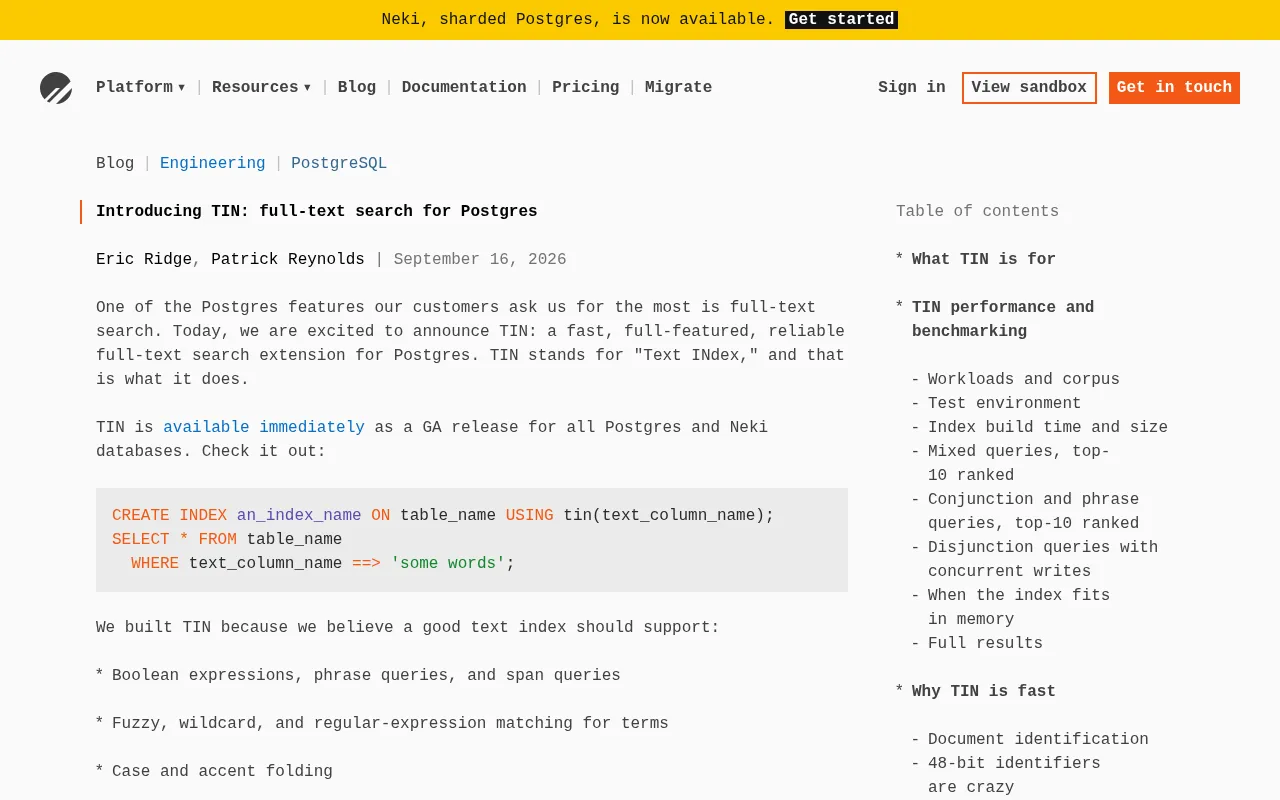
Task: Click the PlanetScale logo icon
Action: [x=56, y=88]
